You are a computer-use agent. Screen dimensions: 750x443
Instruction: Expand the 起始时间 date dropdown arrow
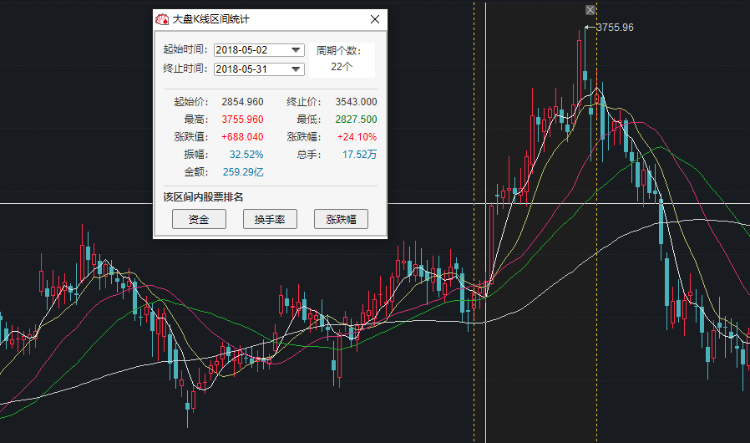[x=296, y=50]
